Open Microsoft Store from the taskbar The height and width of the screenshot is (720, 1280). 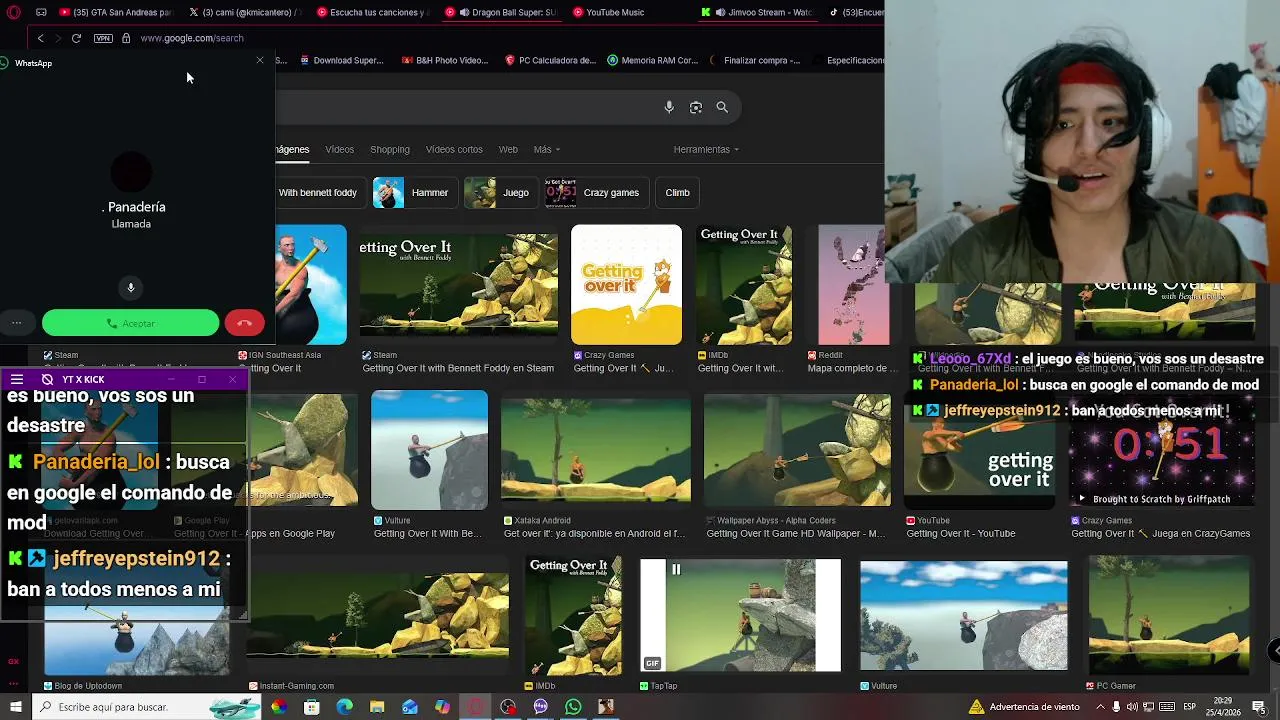coord(312,707)
